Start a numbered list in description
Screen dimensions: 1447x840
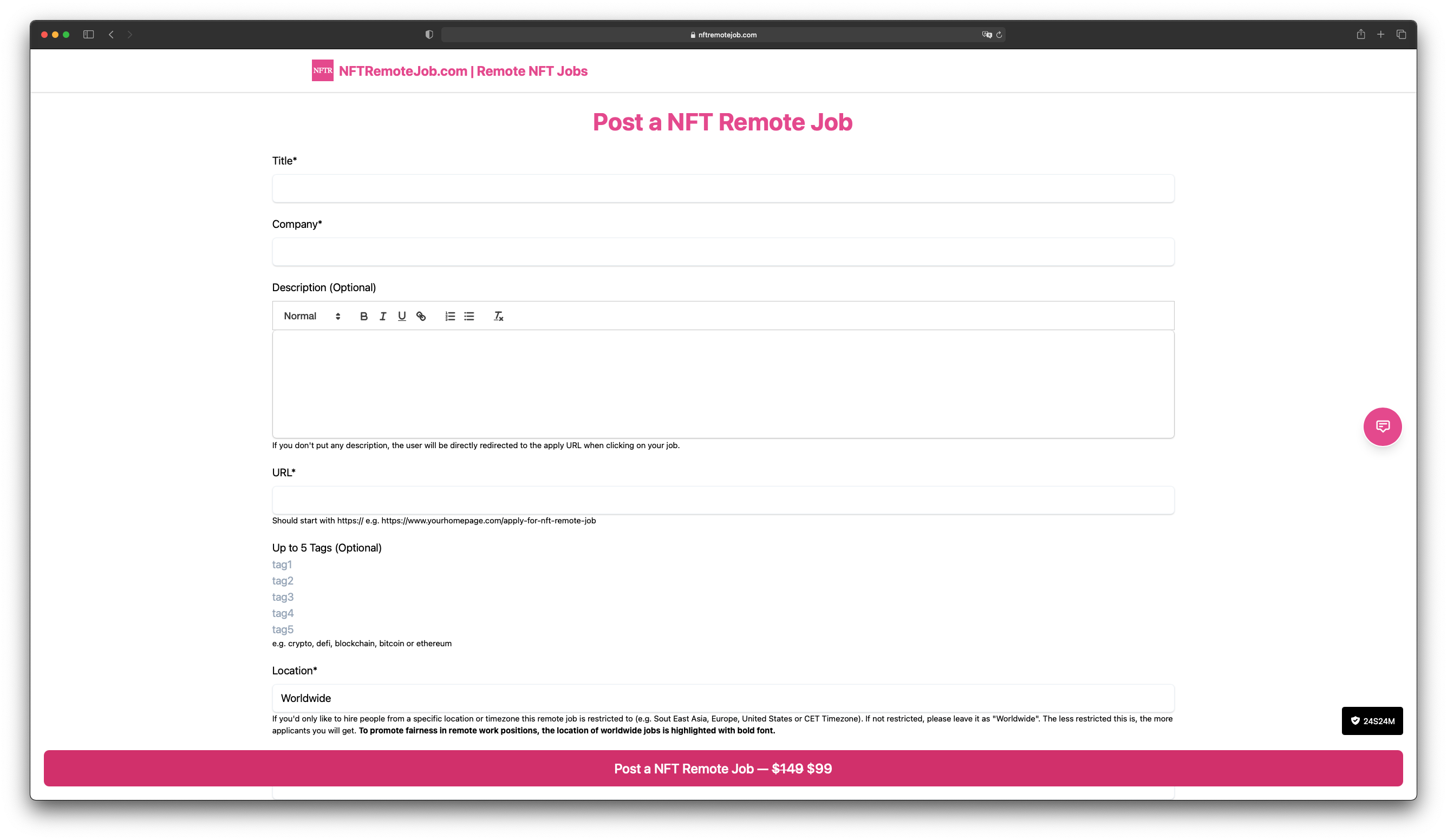(x=450, y=316)
